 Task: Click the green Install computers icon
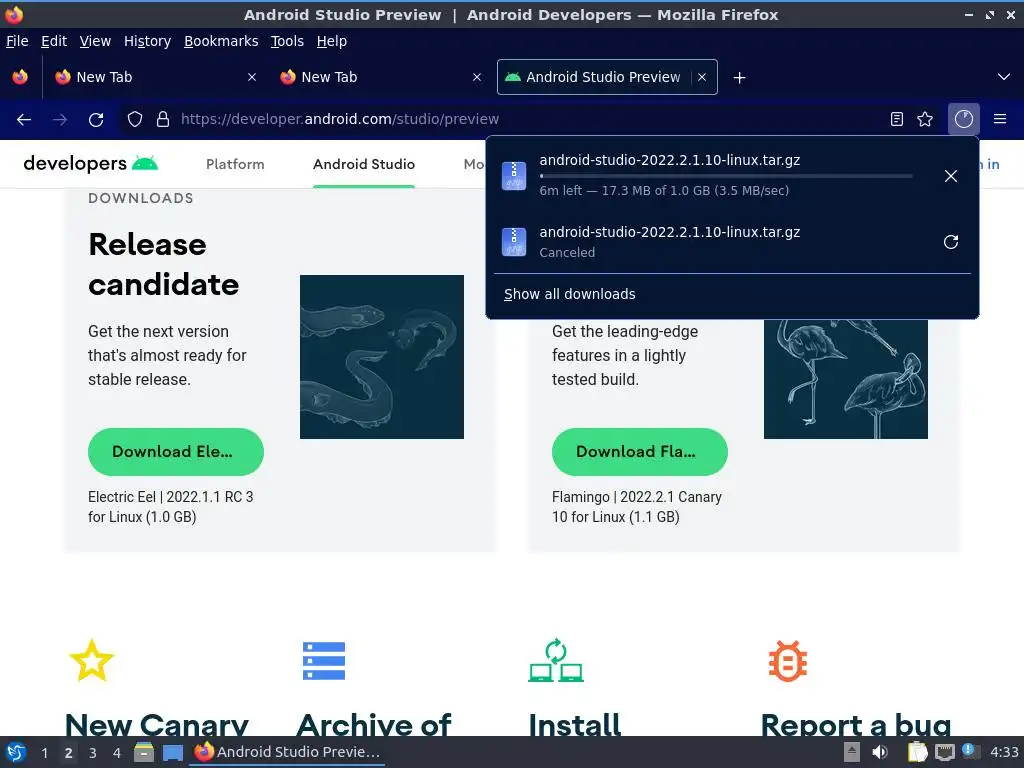point(555,660)
